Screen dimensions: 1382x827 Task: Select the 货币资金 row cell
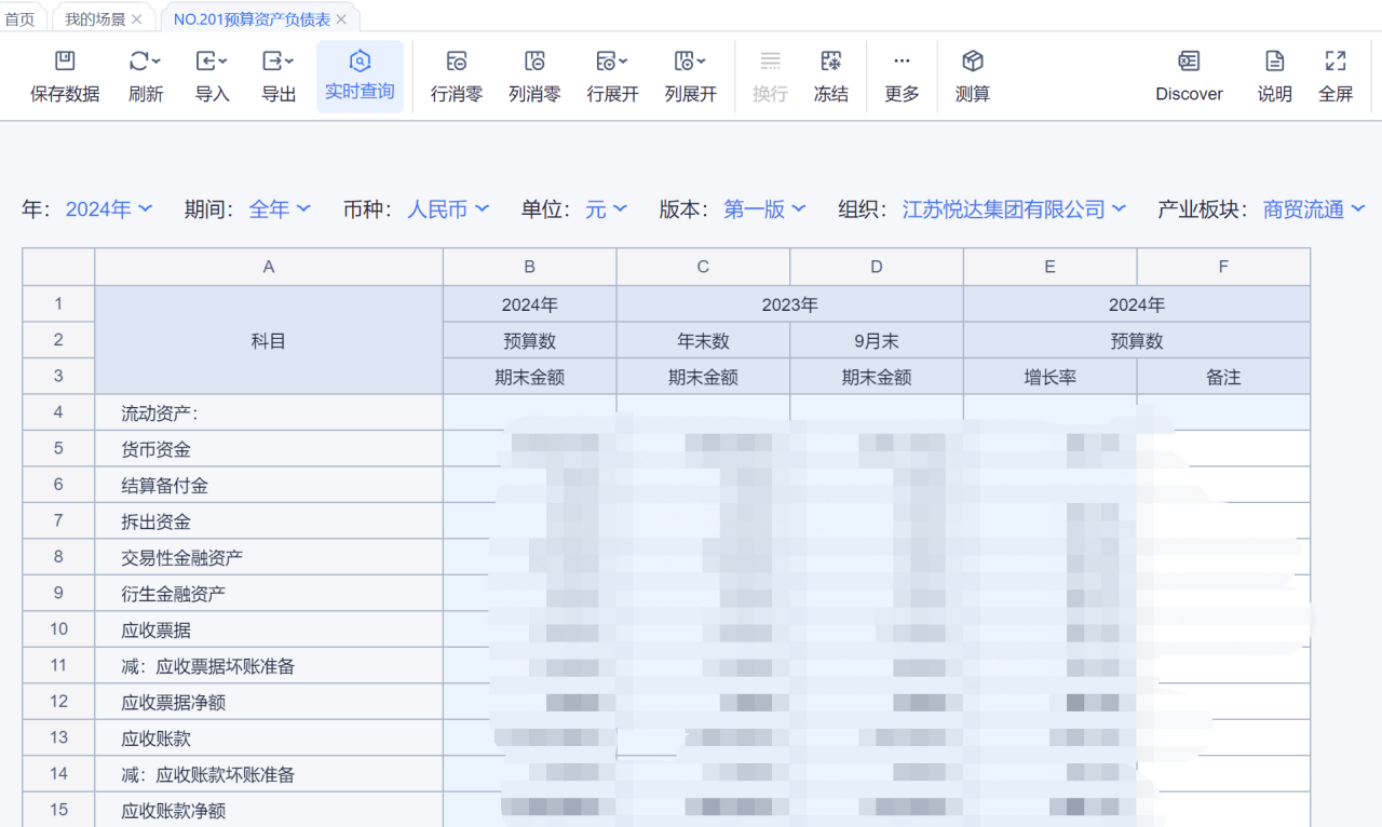(268, 449)
